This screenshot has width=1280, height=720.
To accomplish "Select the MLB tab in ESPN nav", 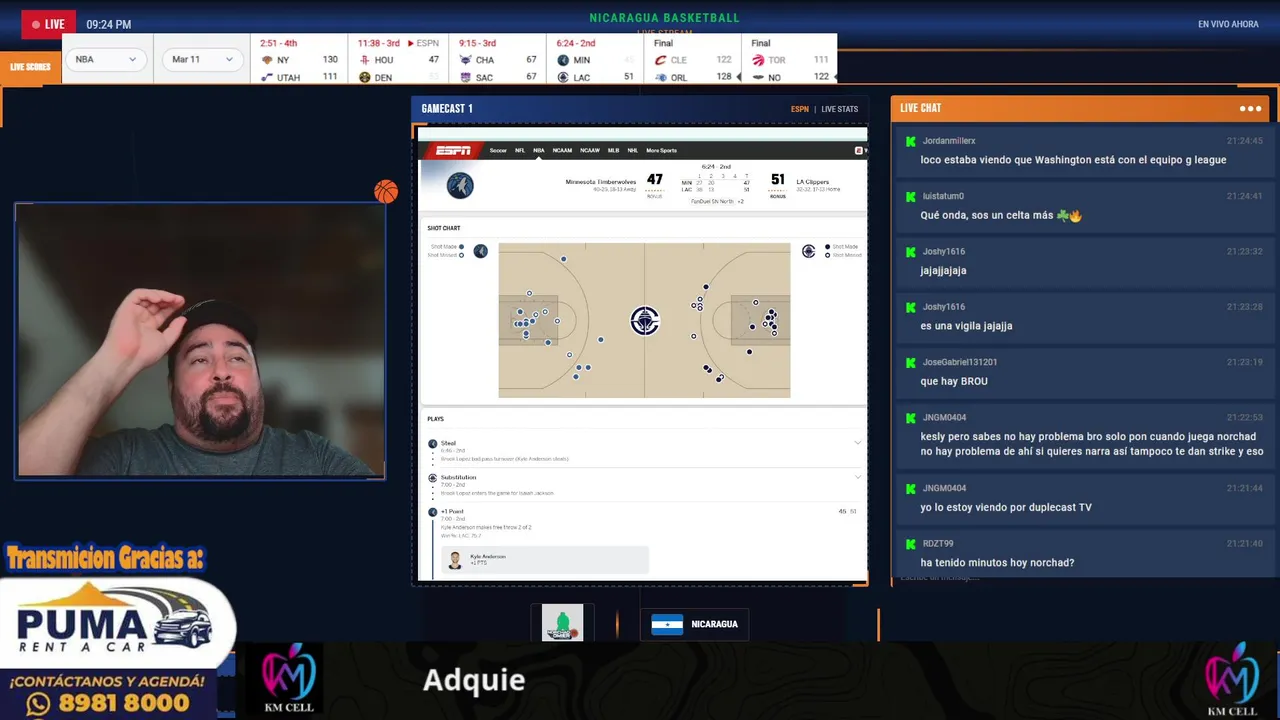I will pyautogui.click(x=613, y=150).
